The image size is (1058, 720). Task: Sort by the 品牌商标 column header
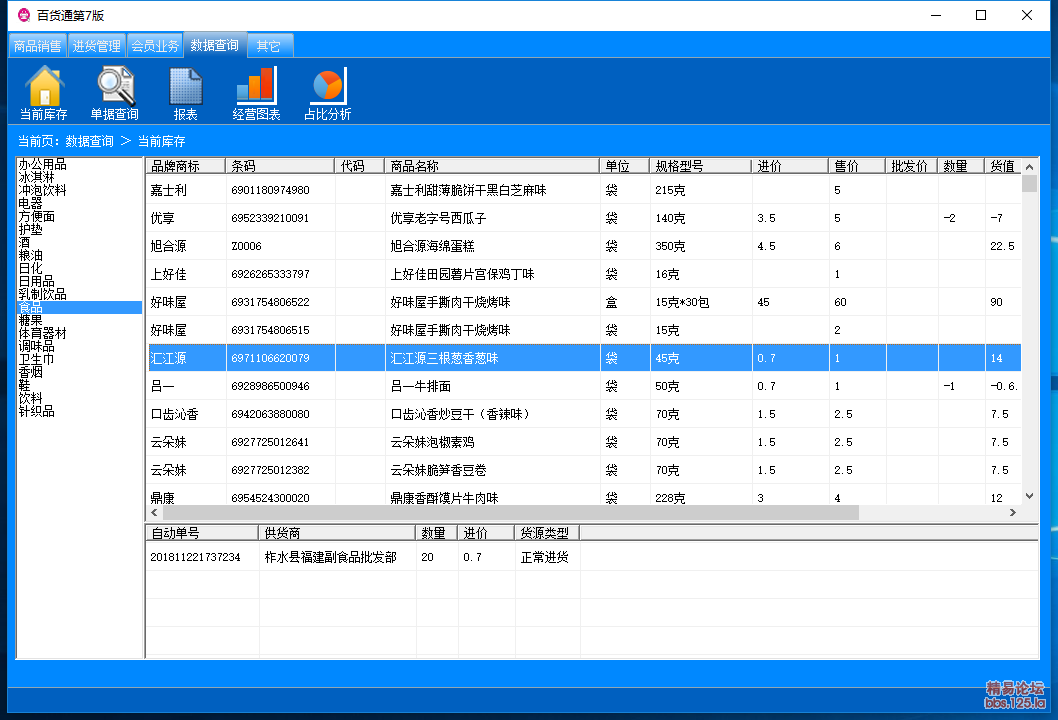pos(186,166)
